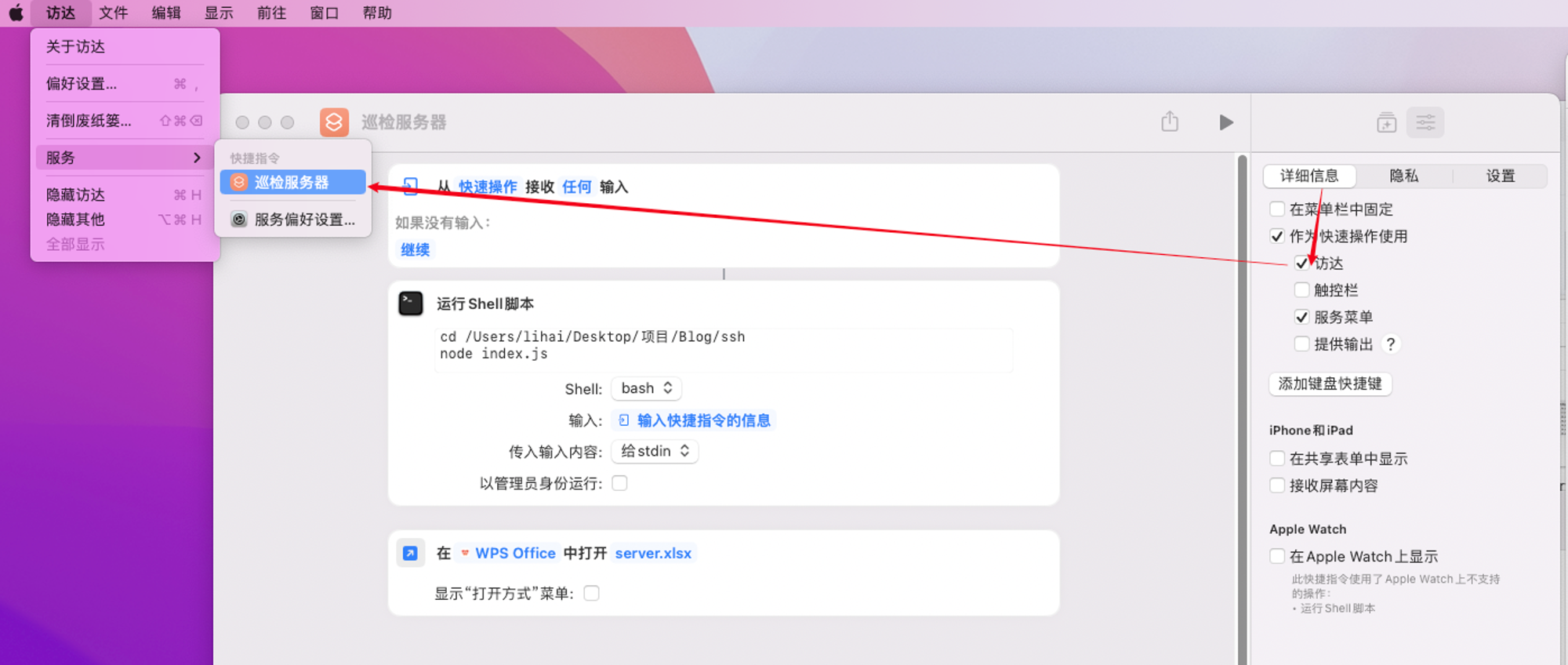
Task: Check 在共享表单中显示 option
Action: pos(1277,458)
